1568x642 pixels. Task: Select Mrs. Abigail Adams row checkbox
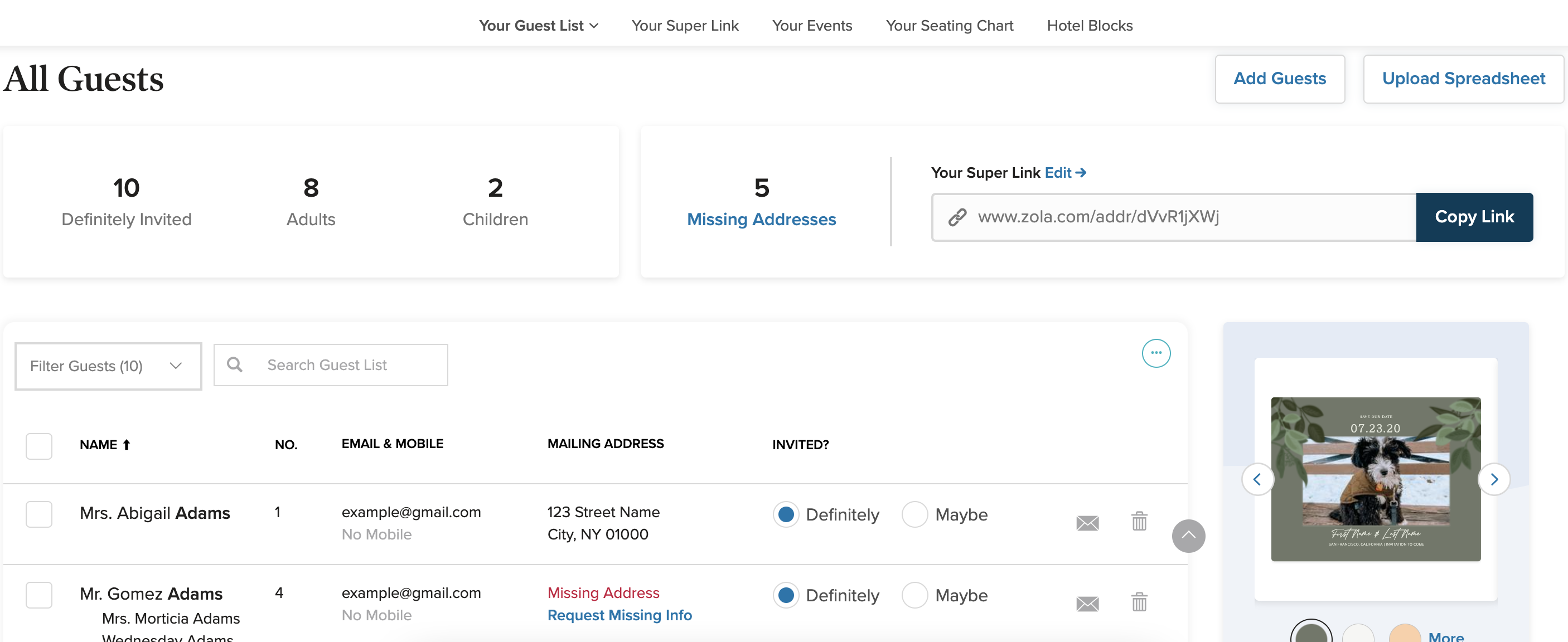pos(39,514)
